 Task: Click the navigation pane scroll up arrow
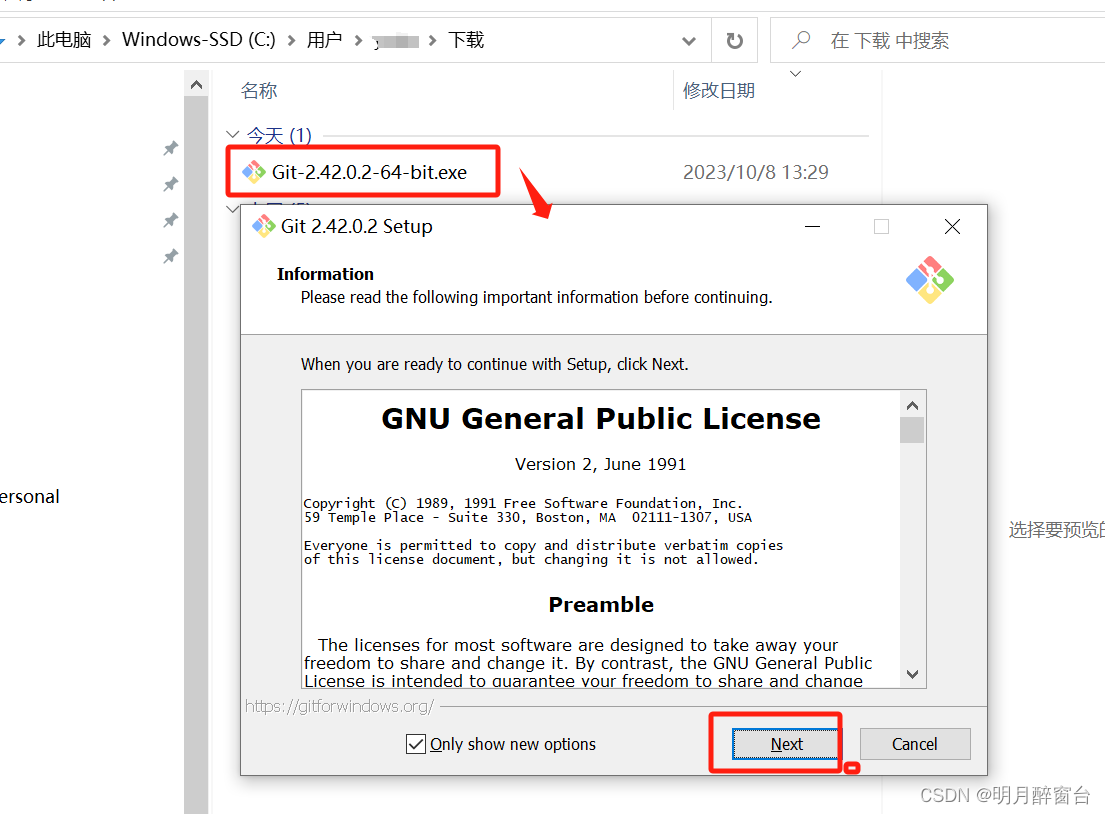(197, 85)
